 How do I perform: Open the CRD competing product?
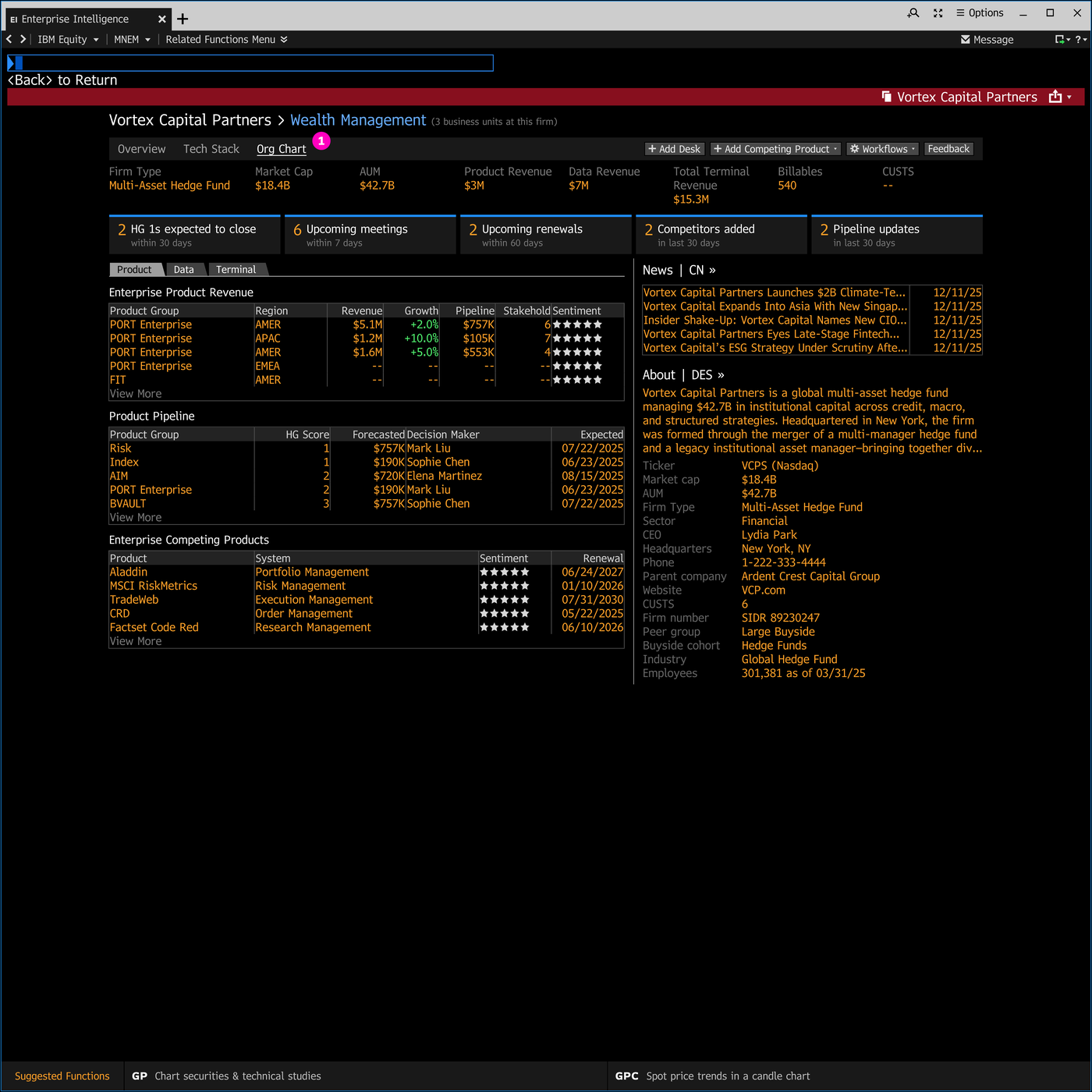(x=120, y=614)
